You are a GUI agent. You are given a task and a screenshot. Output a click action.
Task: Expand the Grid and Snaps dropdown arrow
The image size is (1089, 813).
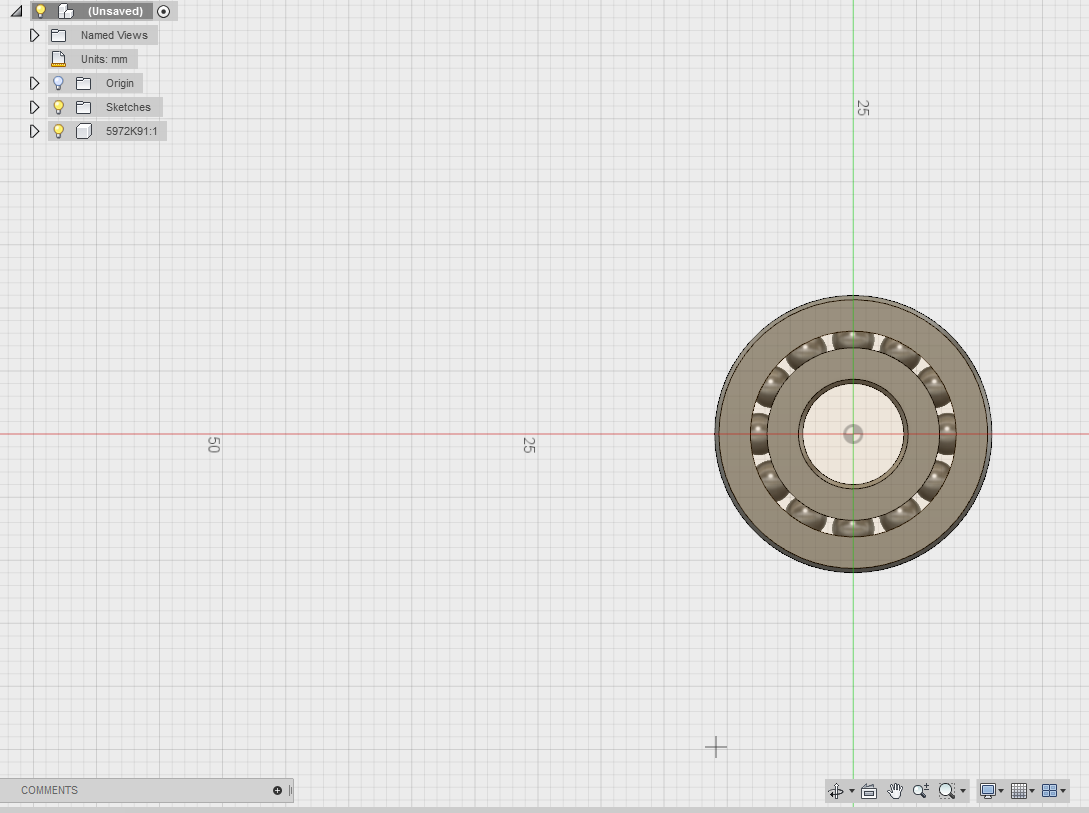(1032, 791)
